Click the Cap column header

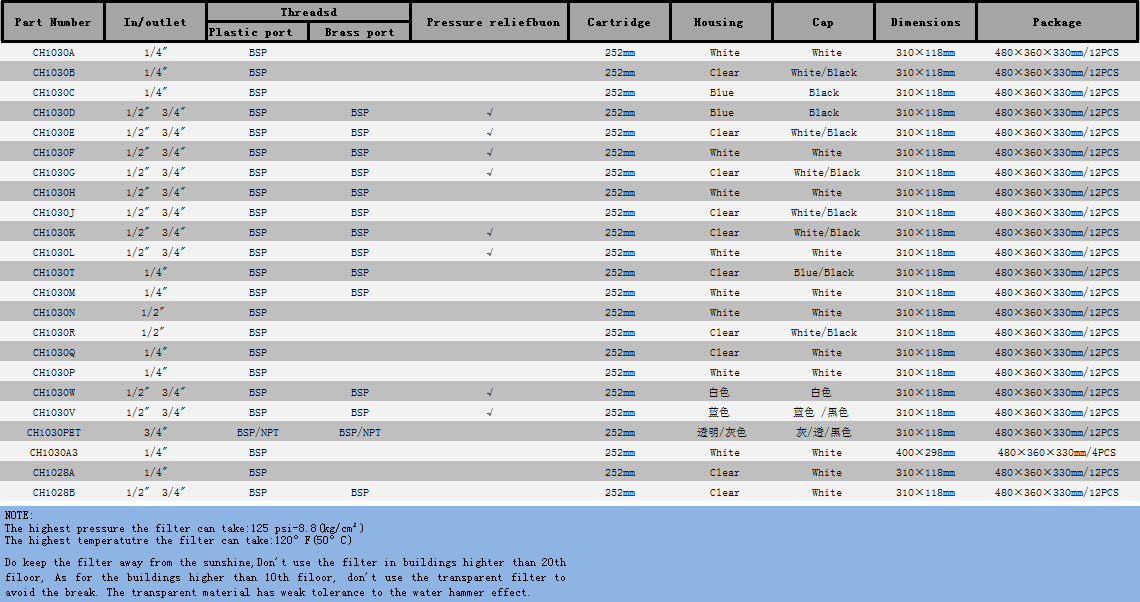pos(823,22)
